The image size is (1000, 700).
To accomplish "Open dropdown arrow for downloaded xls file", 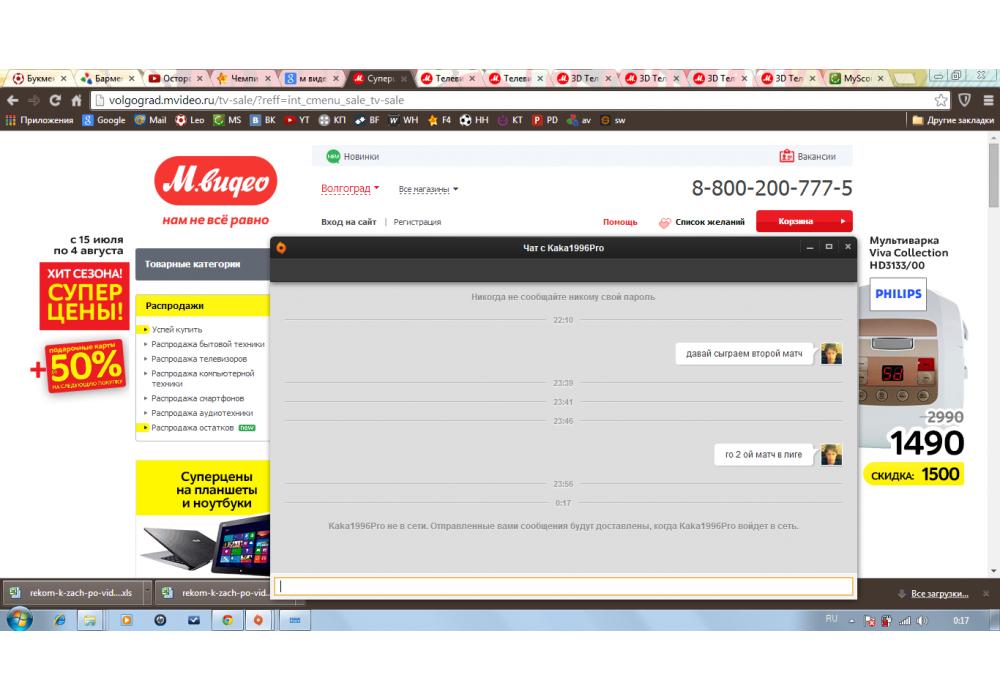I will (x=148, y=592).
